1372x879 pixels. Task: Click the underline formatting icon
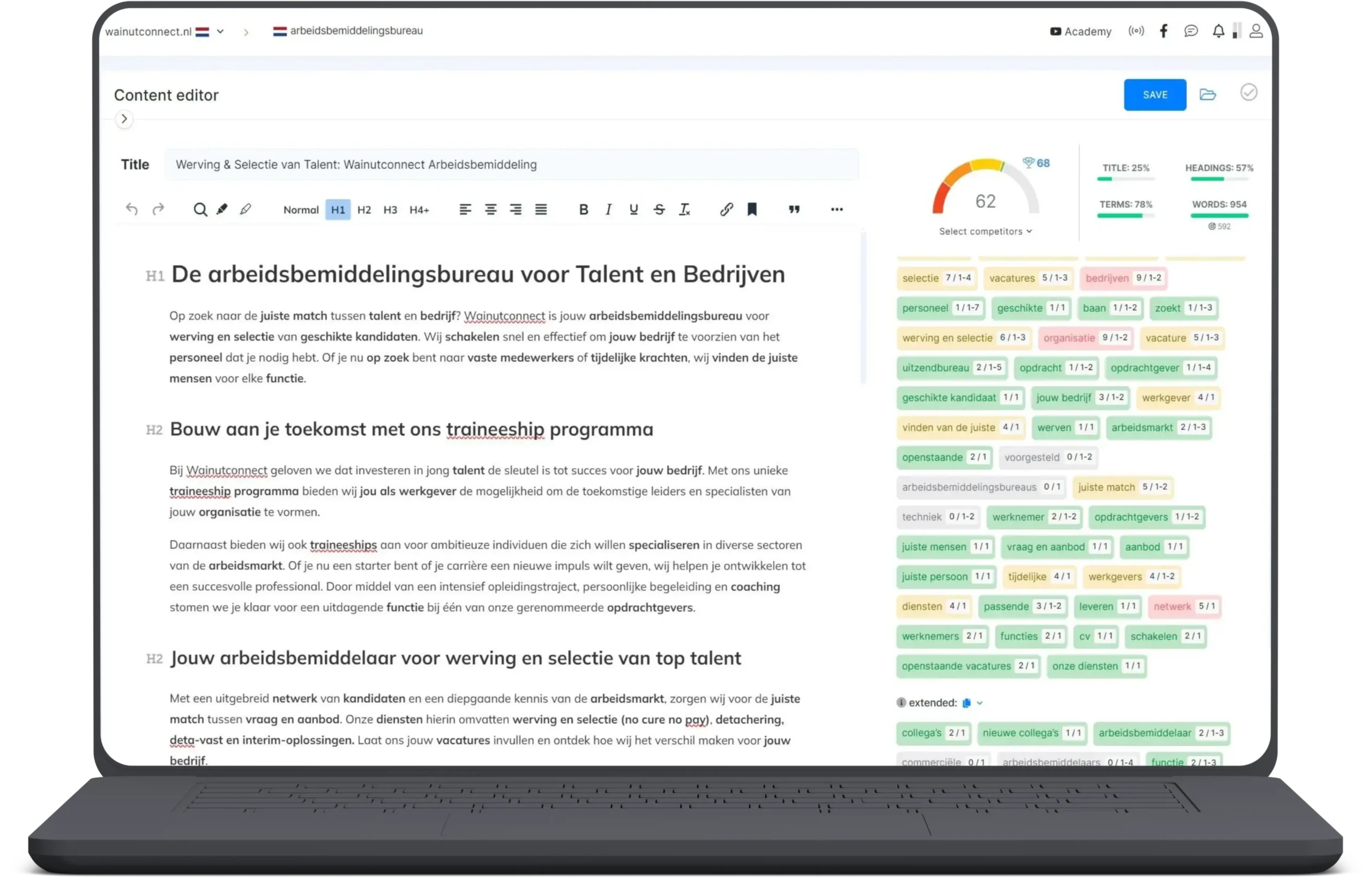tap(633, 209)
